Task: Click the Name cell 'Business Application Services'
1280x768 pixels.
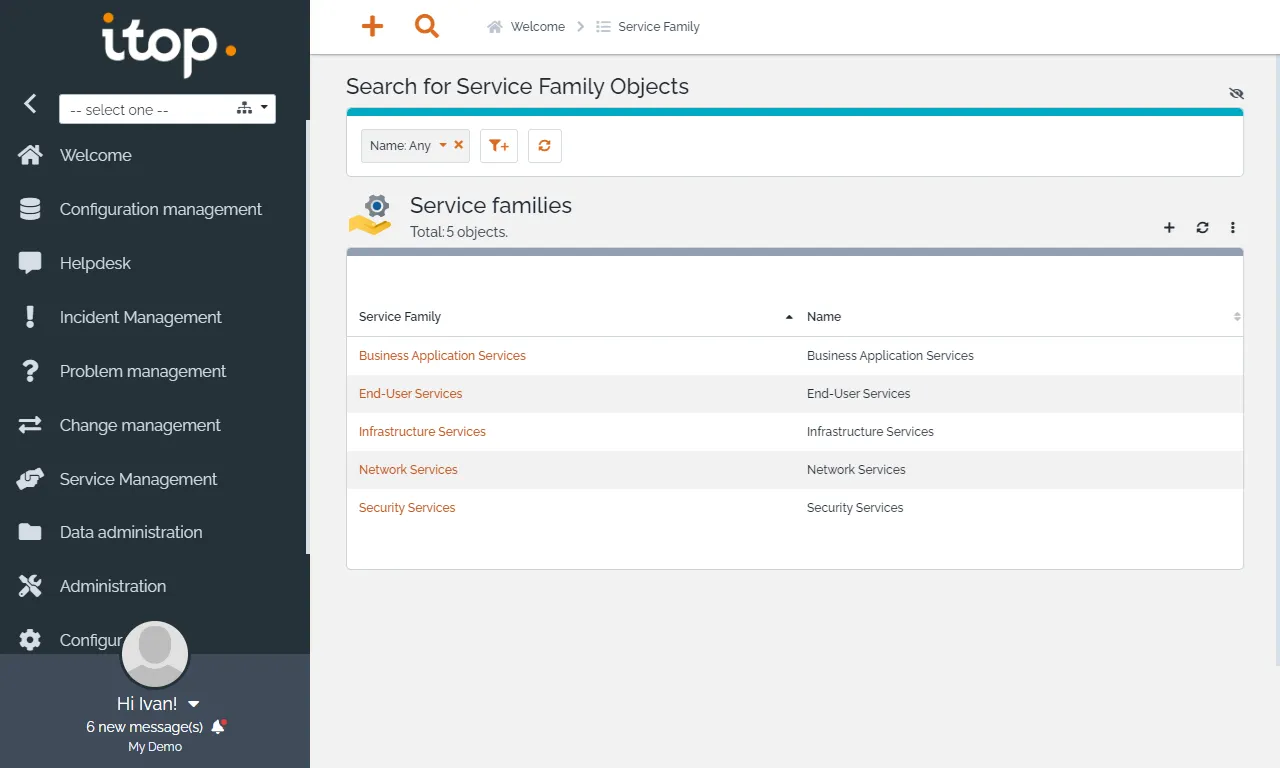Action: pyautogui.click(x=890, y=355)
